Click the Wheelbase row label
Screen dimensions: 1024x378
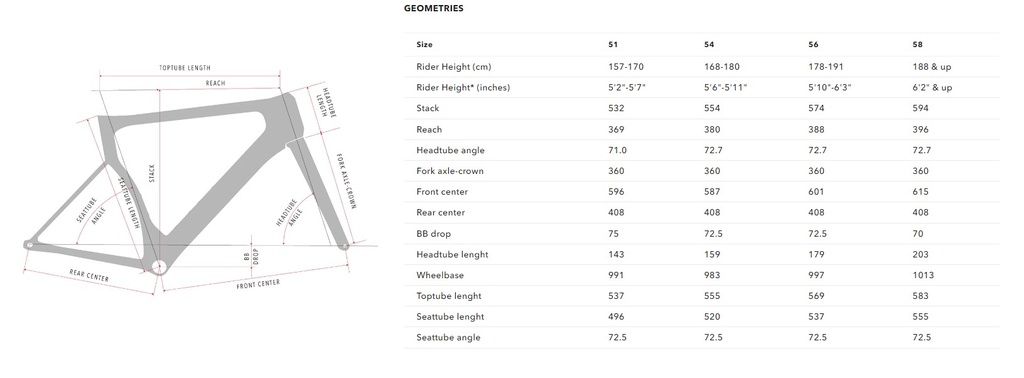point(440,275)
